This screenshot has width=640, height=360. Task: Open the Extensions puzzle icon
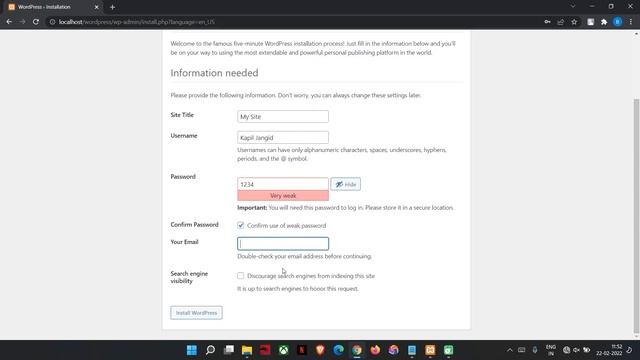click(x=604, y=22)
